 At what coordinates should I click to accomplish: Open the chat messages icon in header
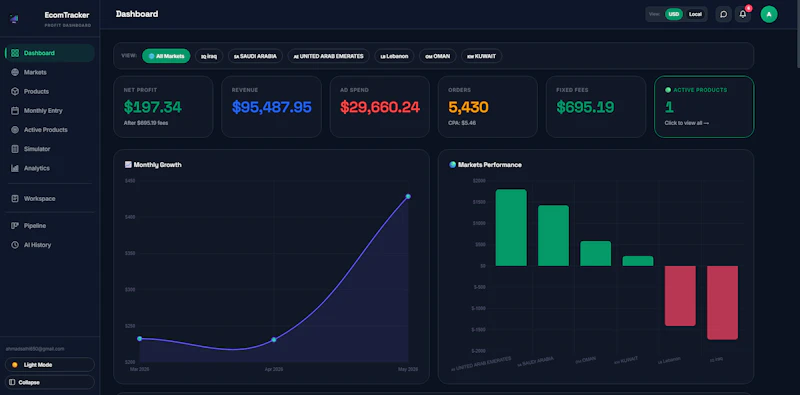click(x=723, y=14)
